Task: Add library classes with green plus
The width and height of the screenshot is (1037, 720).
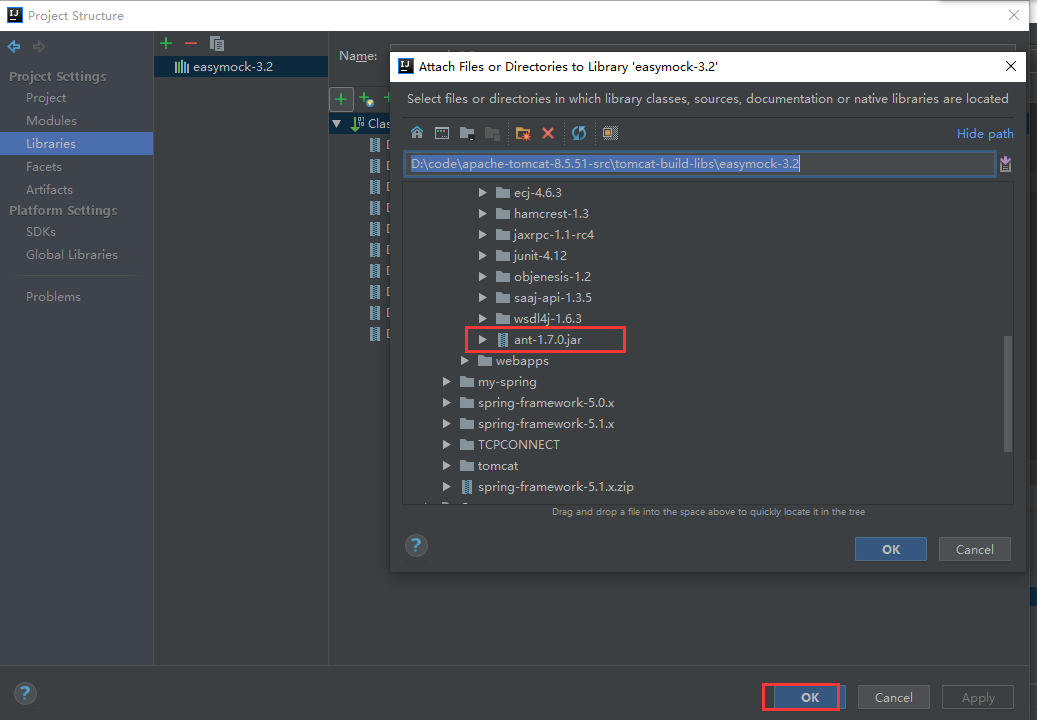Action: 341,100
